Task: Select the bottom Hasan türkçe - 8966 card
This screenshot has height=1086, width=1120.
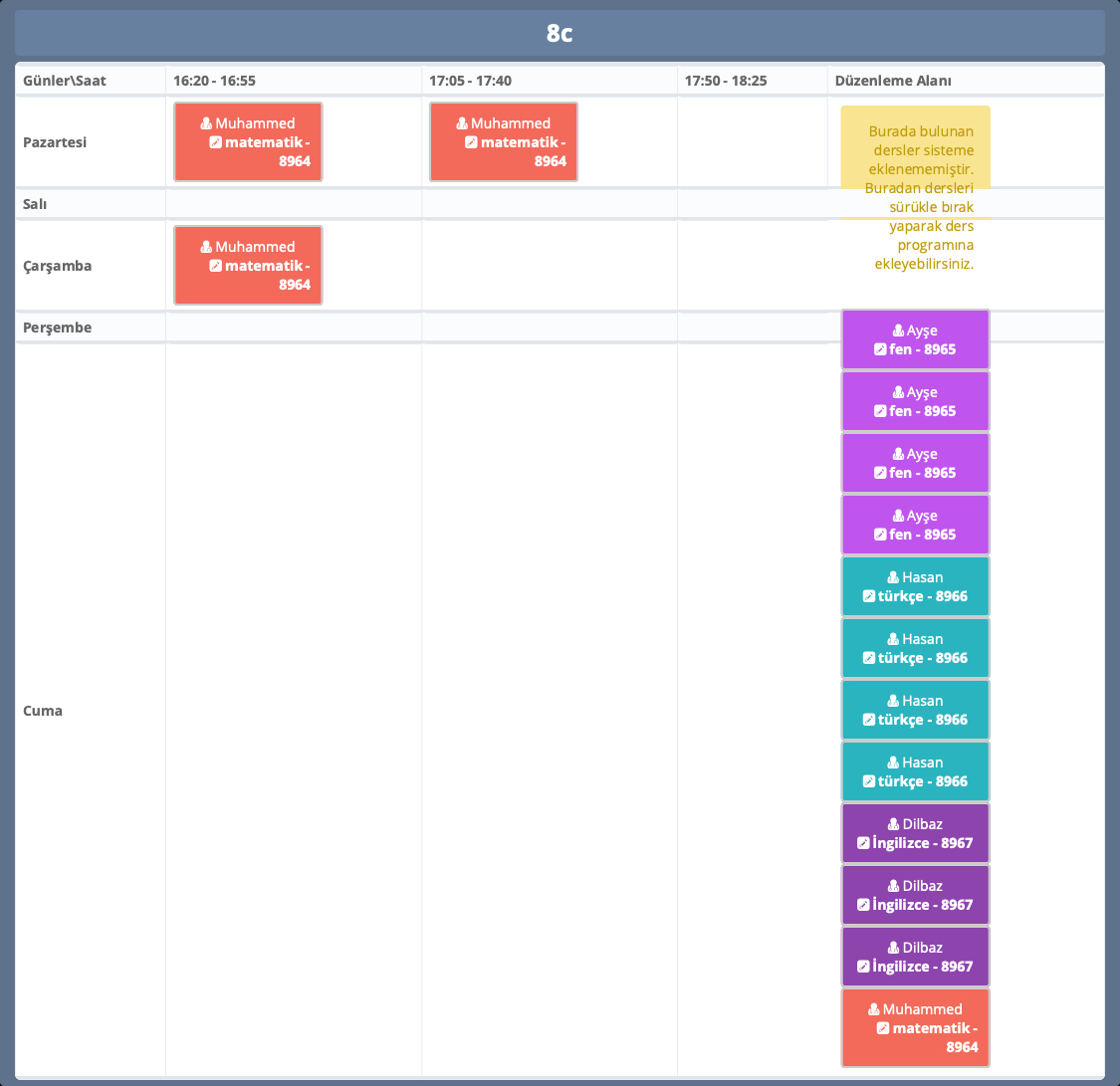Action: coord(915,771)
